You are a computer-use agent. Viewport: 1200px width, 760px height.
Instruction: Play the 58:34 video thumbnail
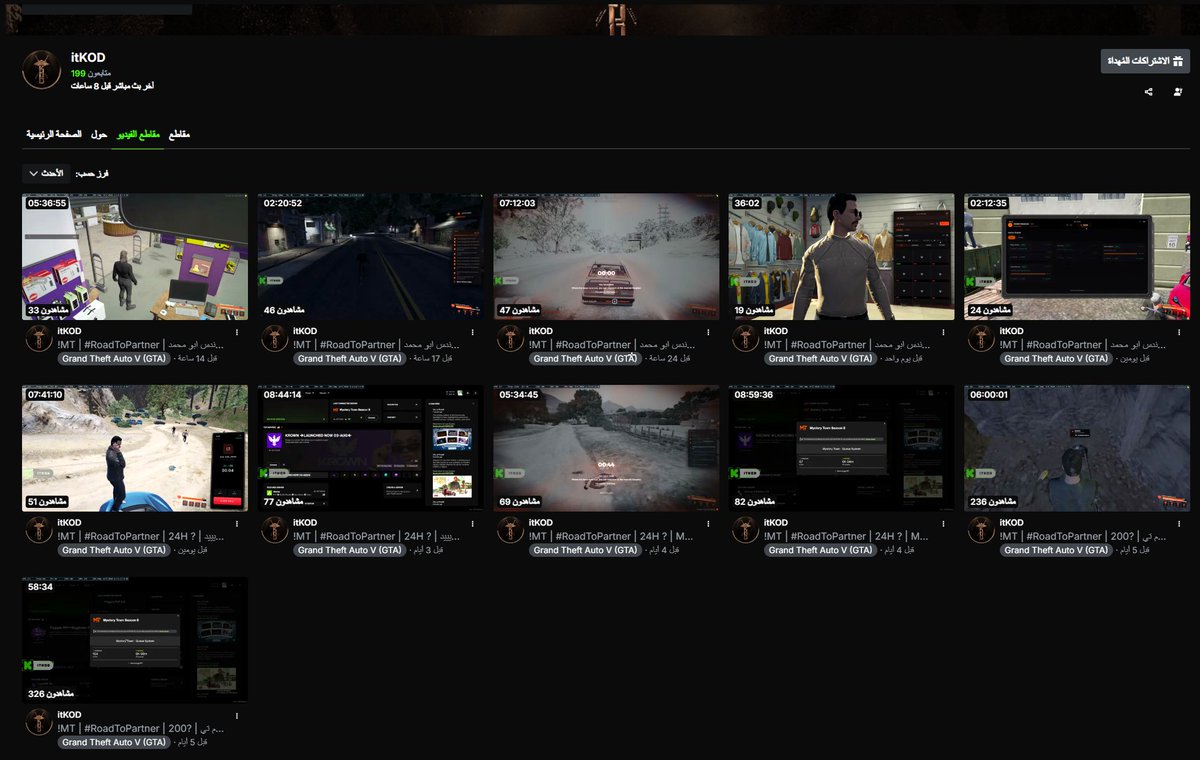(x=135, y=641)
